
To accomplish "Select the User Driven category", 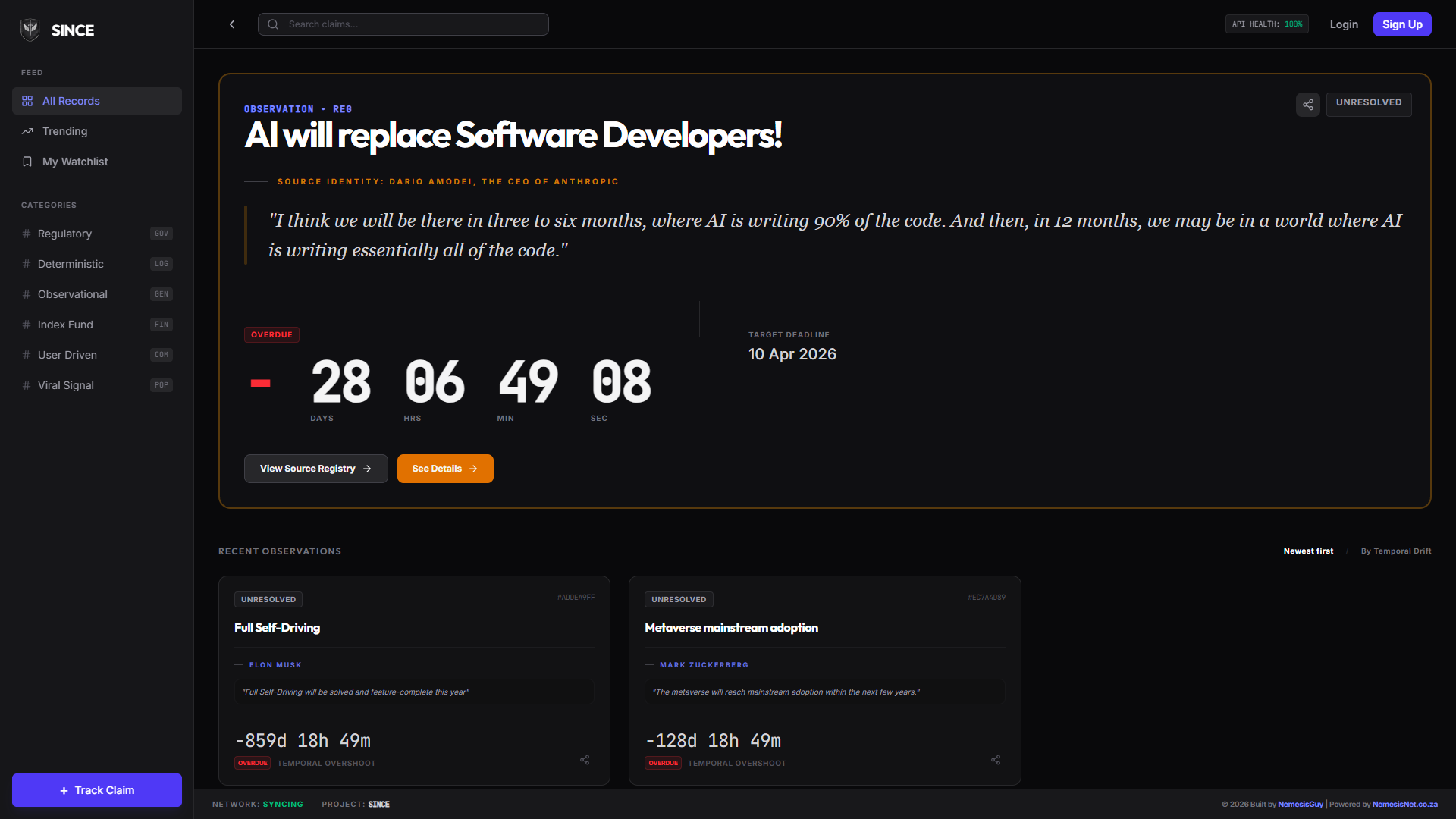I will point(97,355).
